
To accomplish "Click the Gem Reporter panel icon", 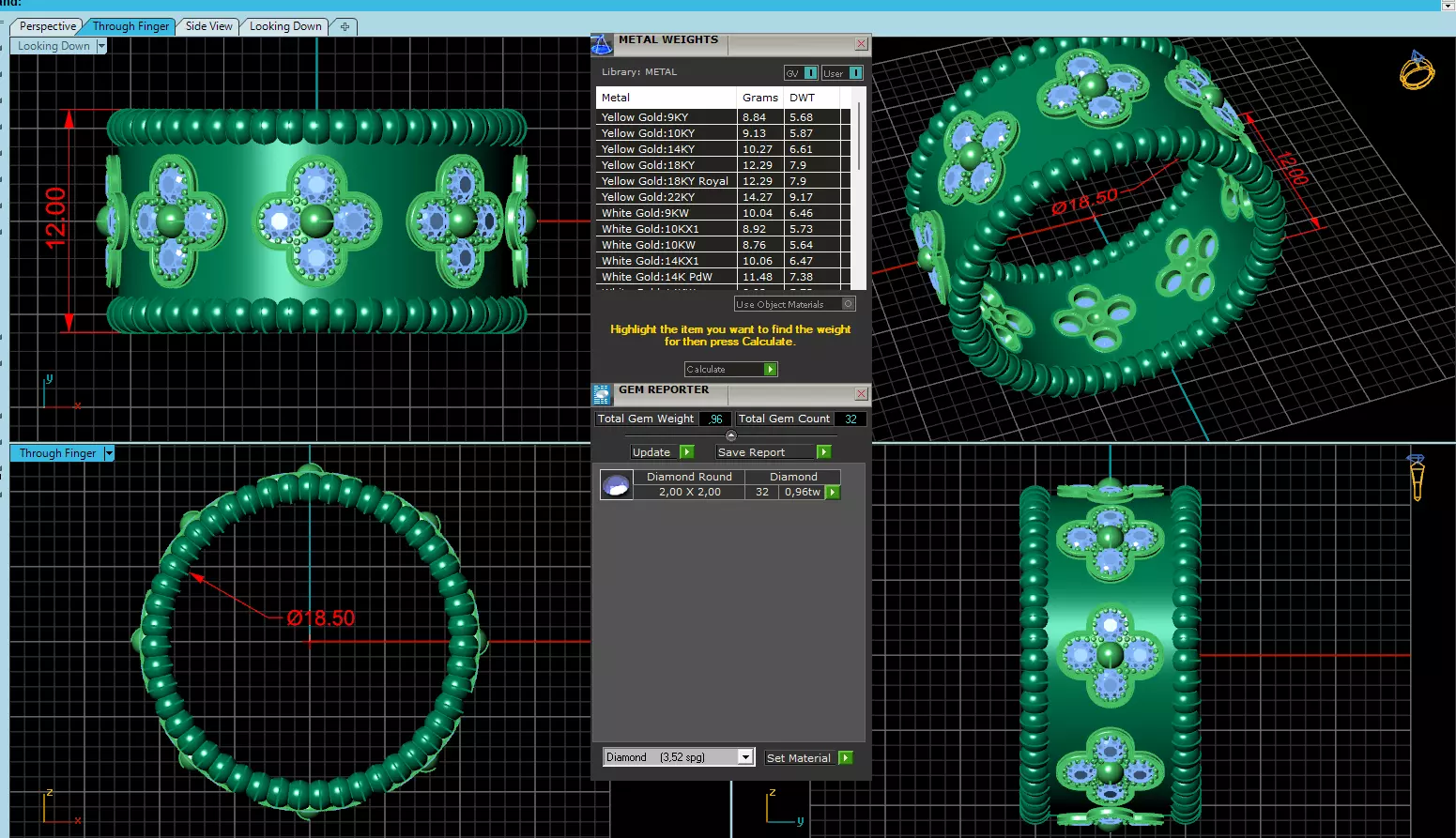I will (x=602, y=395).
